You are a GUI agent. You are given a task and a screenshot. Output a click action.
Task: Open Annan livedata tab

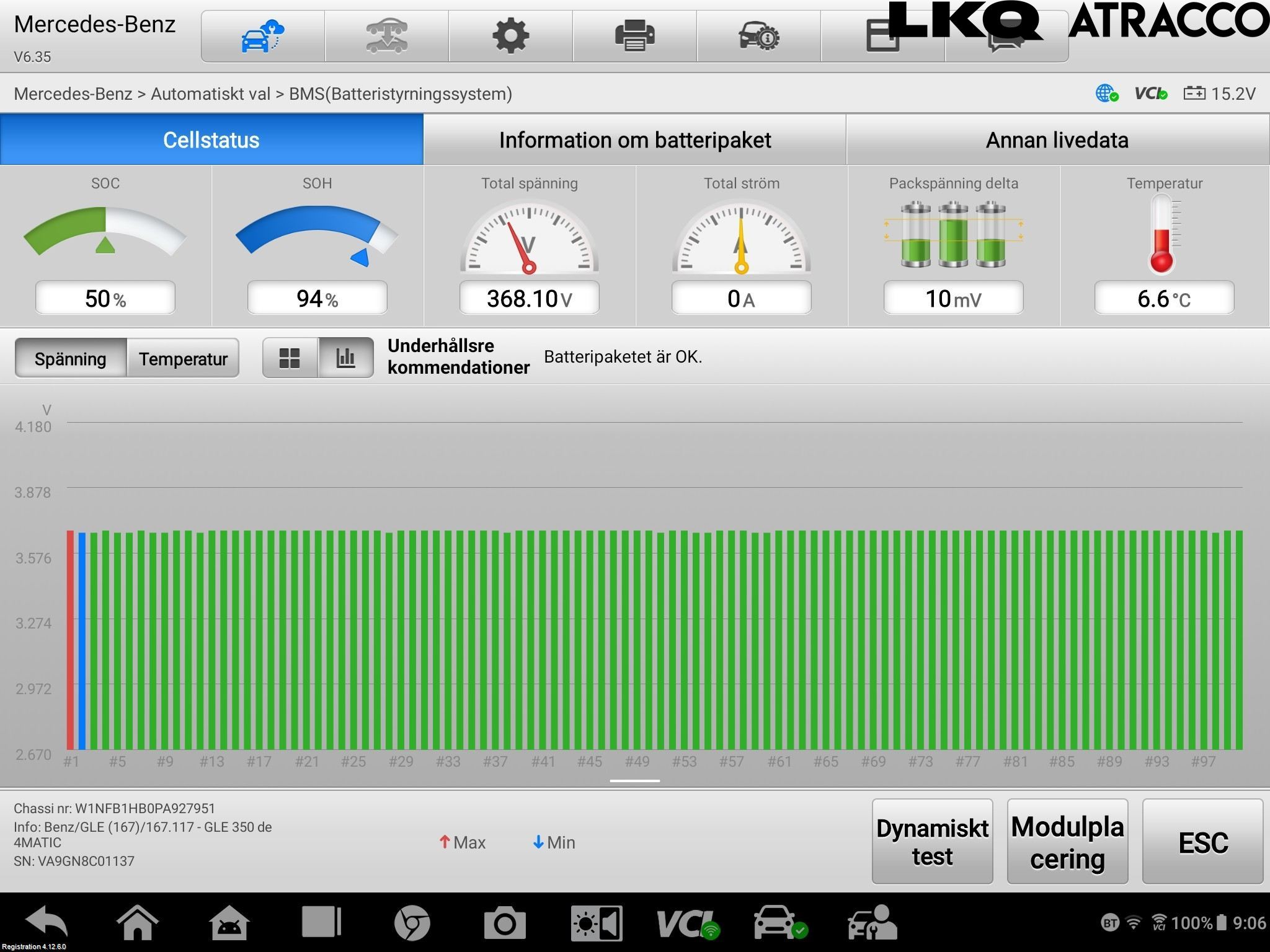[1057, 139]
